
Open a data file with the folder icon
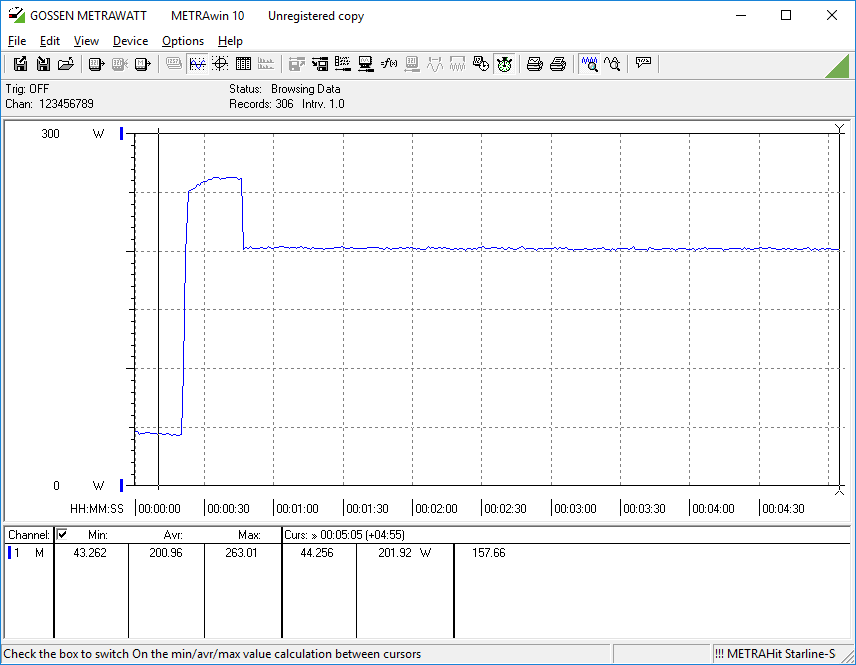click(66, 64)
